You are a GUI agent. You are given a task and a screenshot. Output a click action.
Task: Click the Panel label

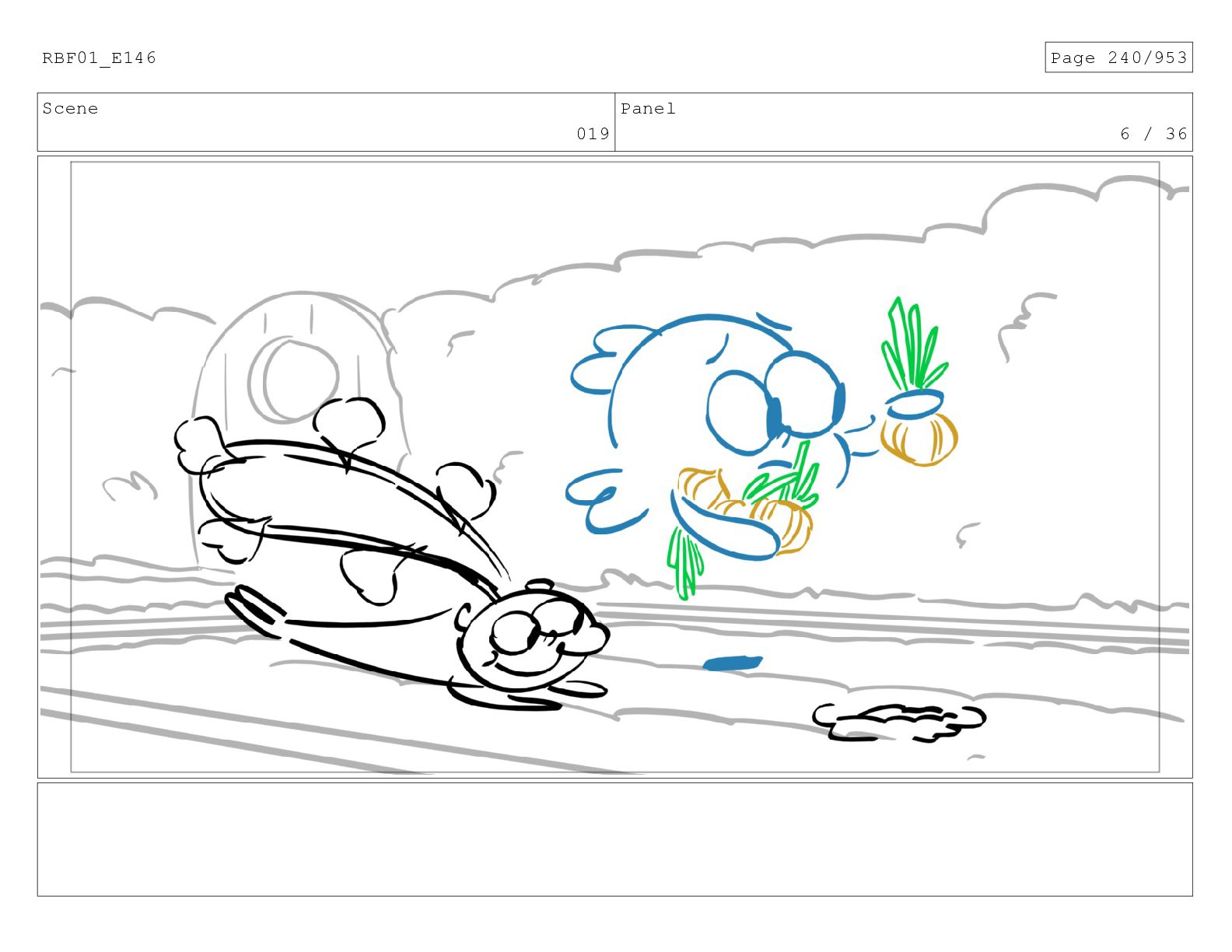click(x=648, y=109)
